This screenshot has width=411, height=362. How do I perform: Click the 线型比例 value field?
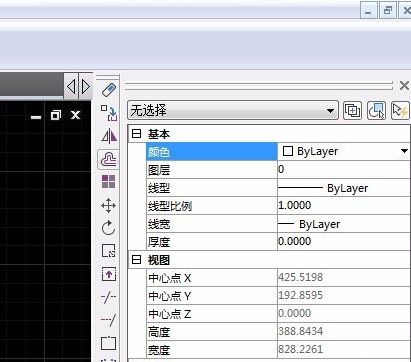click(x=343, y=205)
